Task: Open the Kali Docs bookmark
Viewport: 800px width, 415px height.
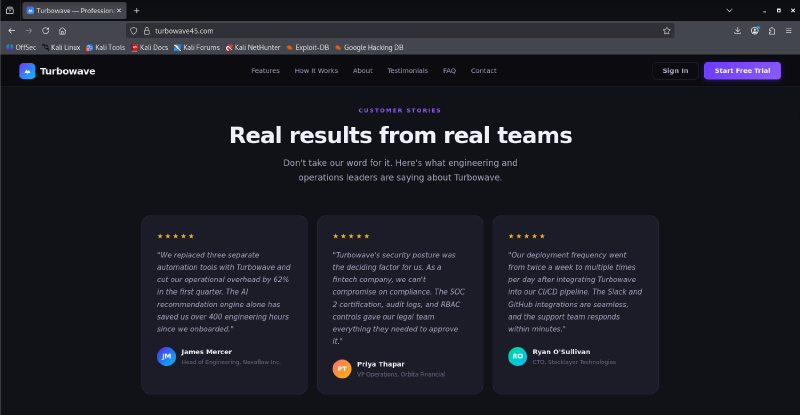Action: tap(149, 47)
